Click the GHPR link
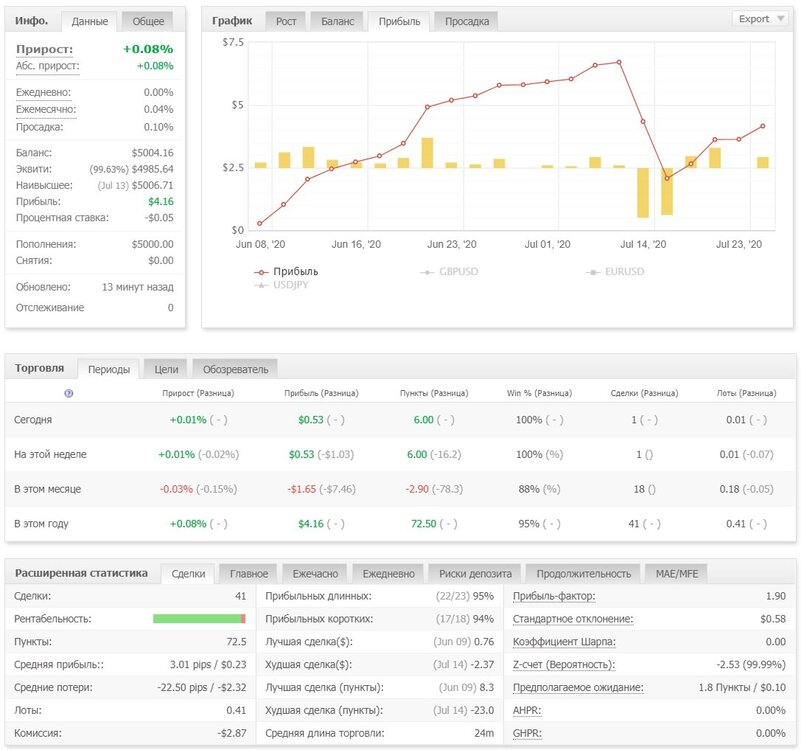 coord(527,733)
